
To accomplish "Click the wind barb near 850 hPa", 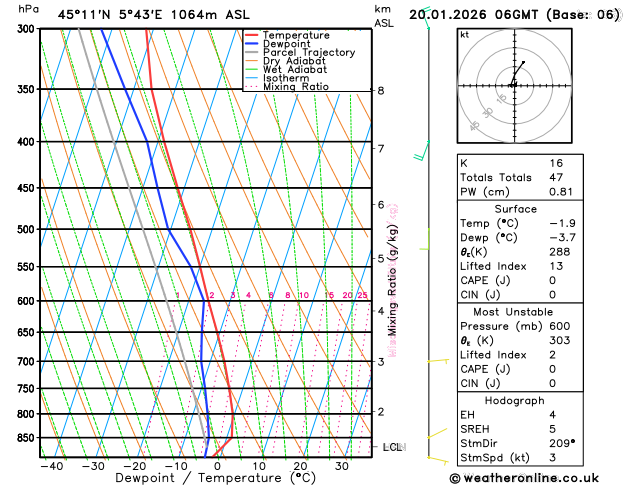I will [437, 433].
